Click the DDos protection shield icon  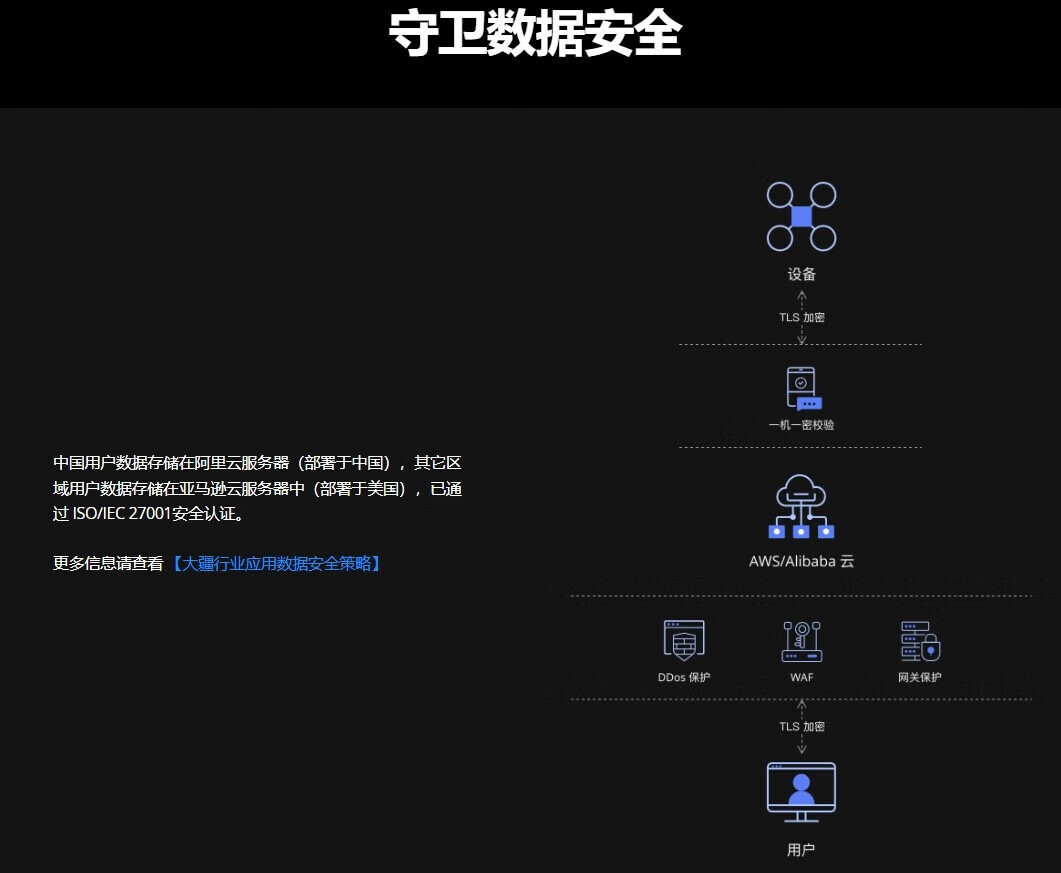(684, 641)
